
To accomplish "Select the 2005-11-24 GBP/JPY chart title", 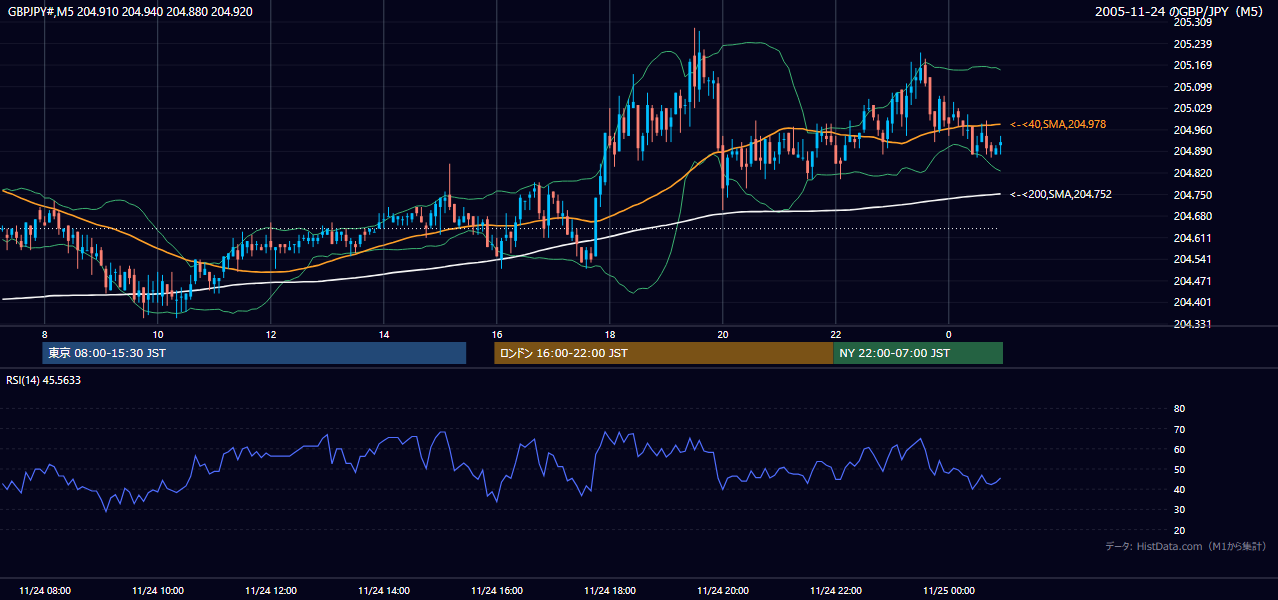I will tap(1180, 11).
